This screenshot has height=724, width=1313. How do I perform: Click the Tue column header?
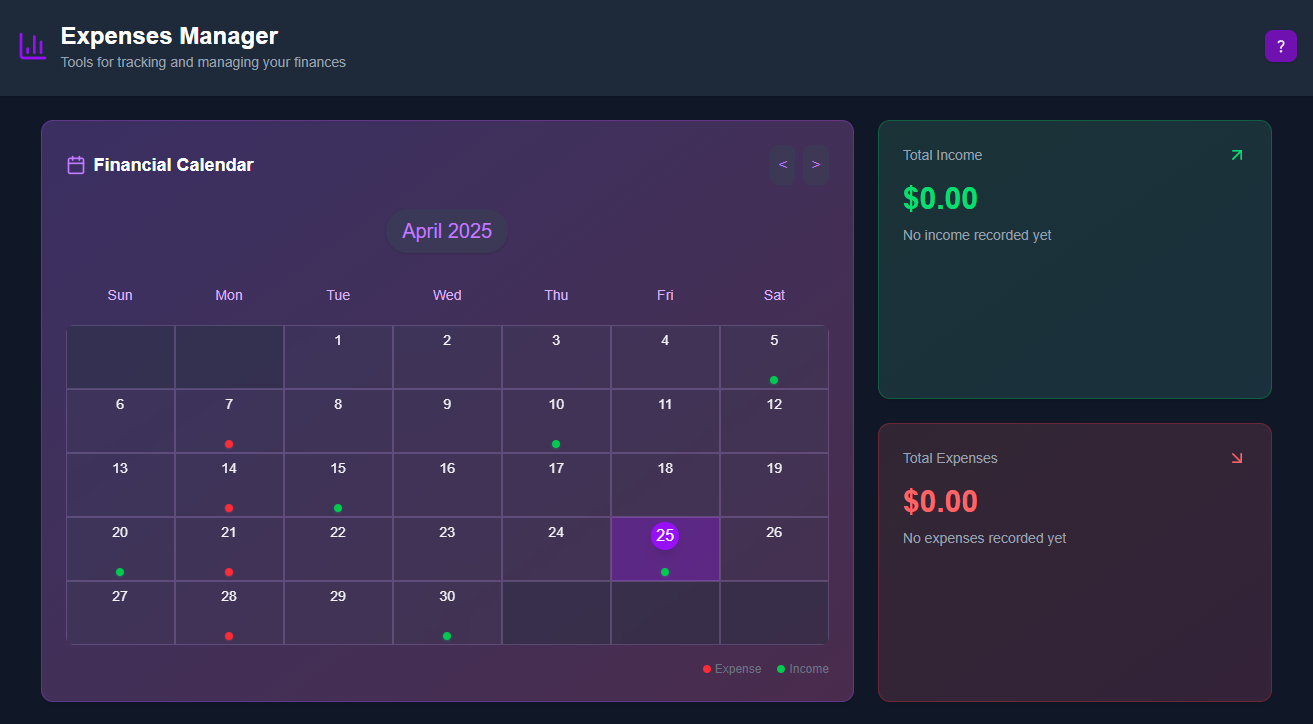coord(338,295)
